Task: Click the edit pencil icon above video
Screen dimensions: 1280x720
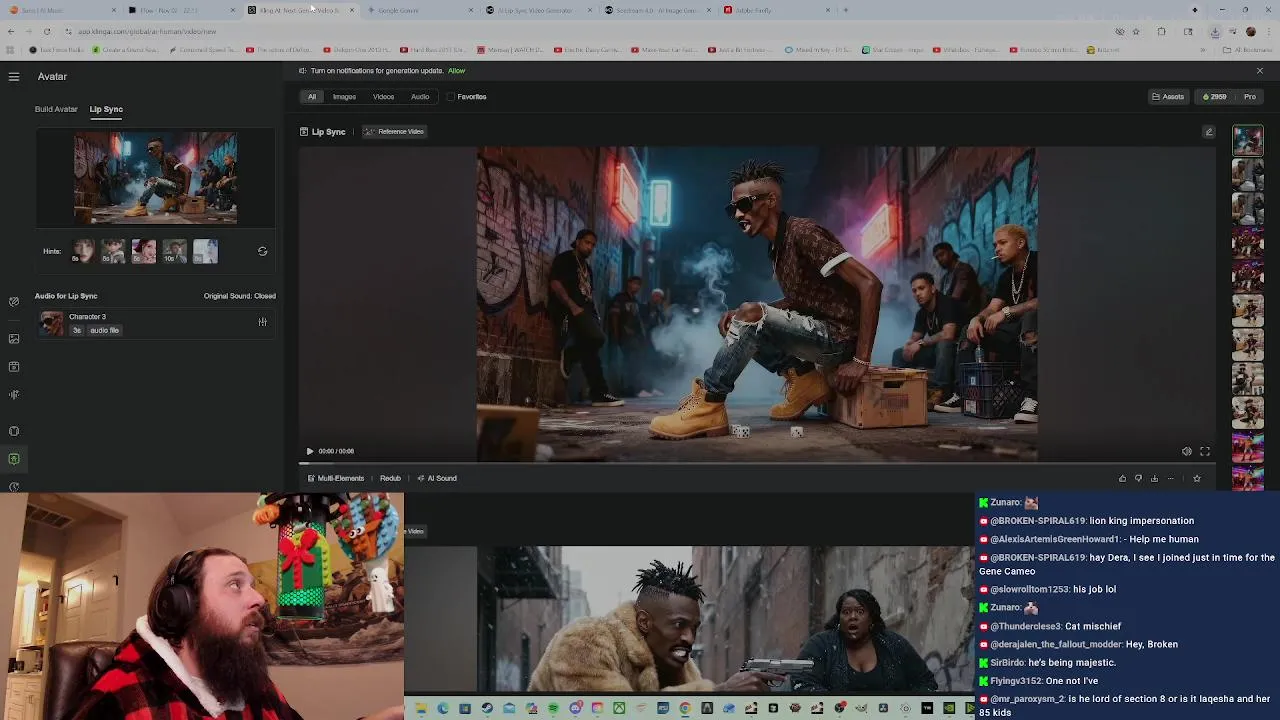Action: (x=1208, y=132)
